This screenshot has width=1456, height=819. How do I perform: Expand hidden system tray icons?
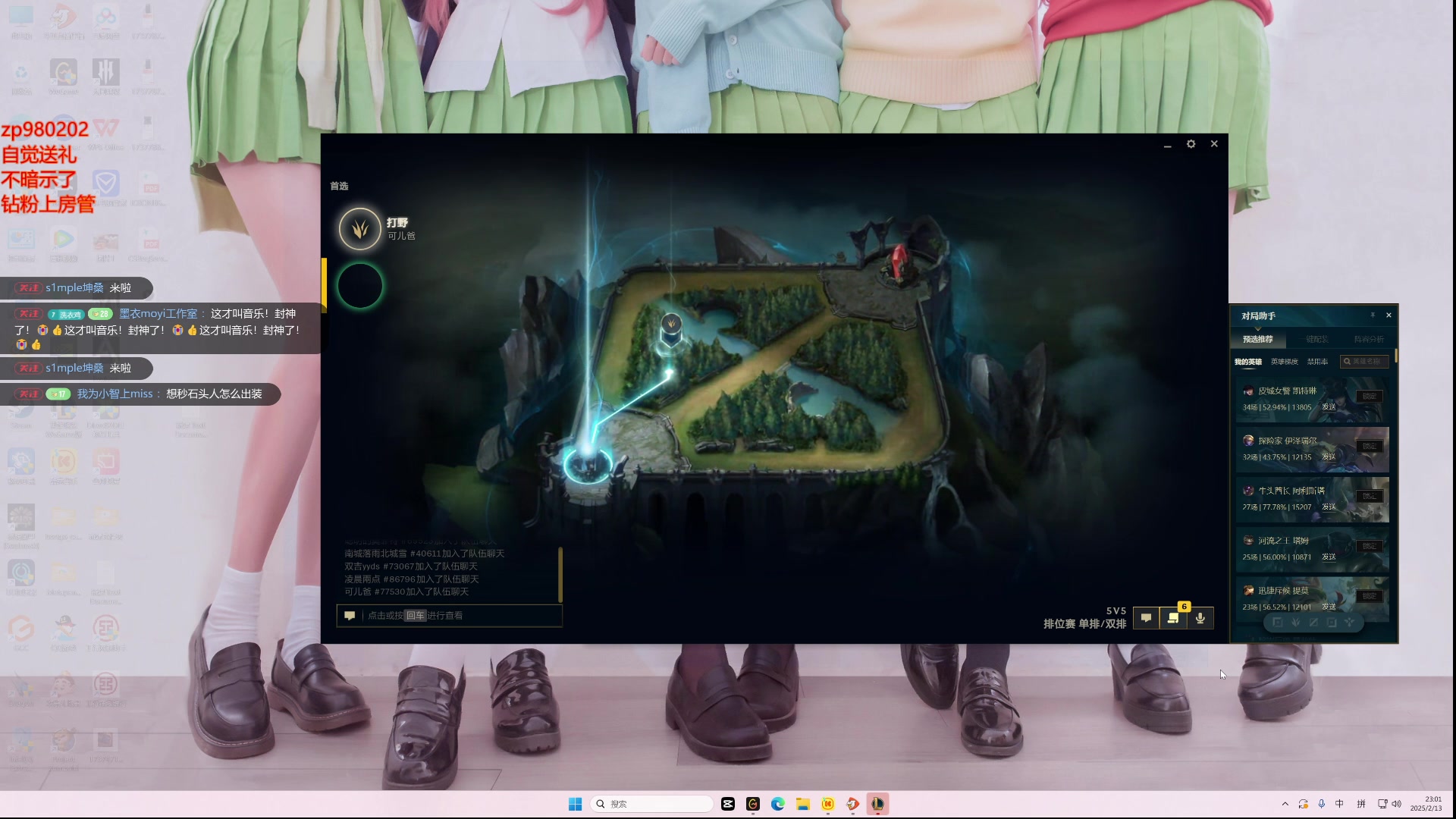1285,804
